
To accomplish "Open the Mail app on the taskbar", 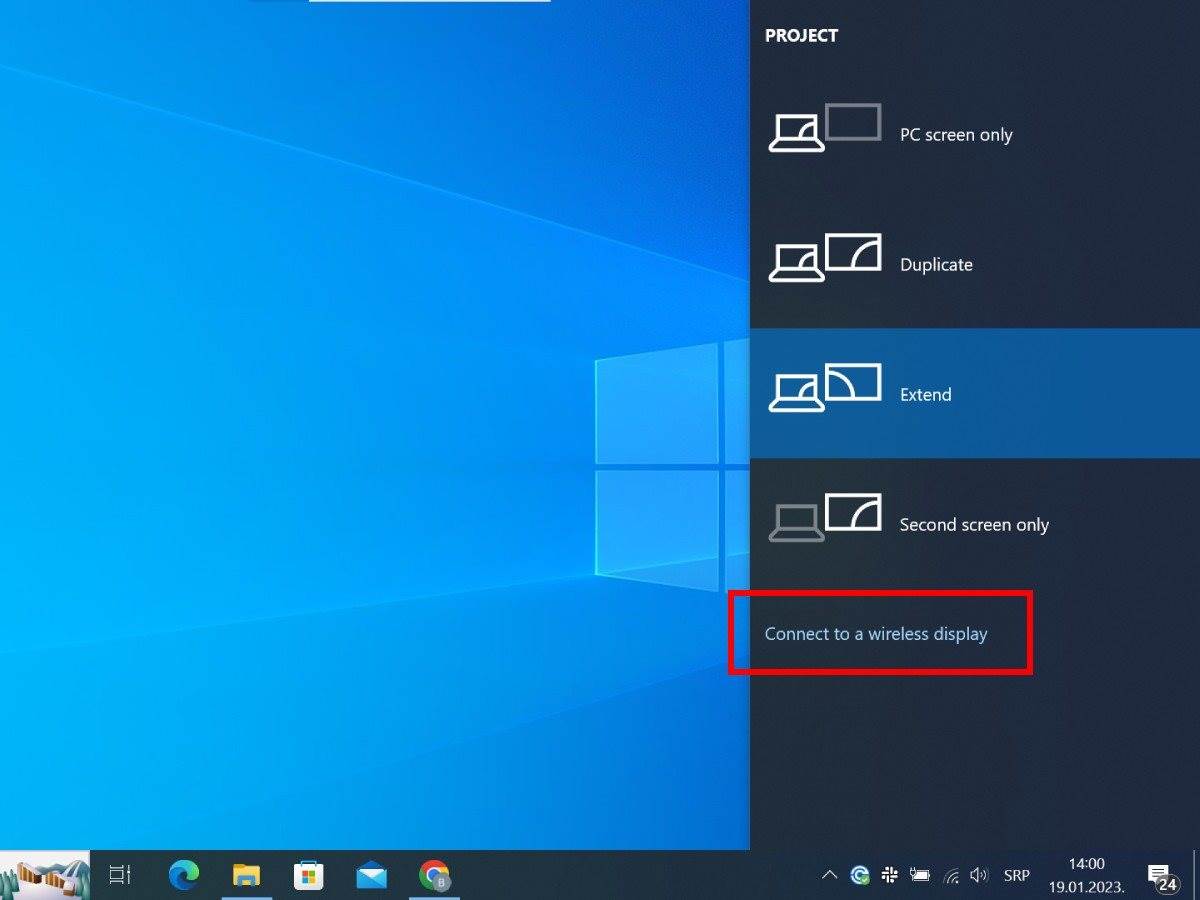I will point(371,875).
